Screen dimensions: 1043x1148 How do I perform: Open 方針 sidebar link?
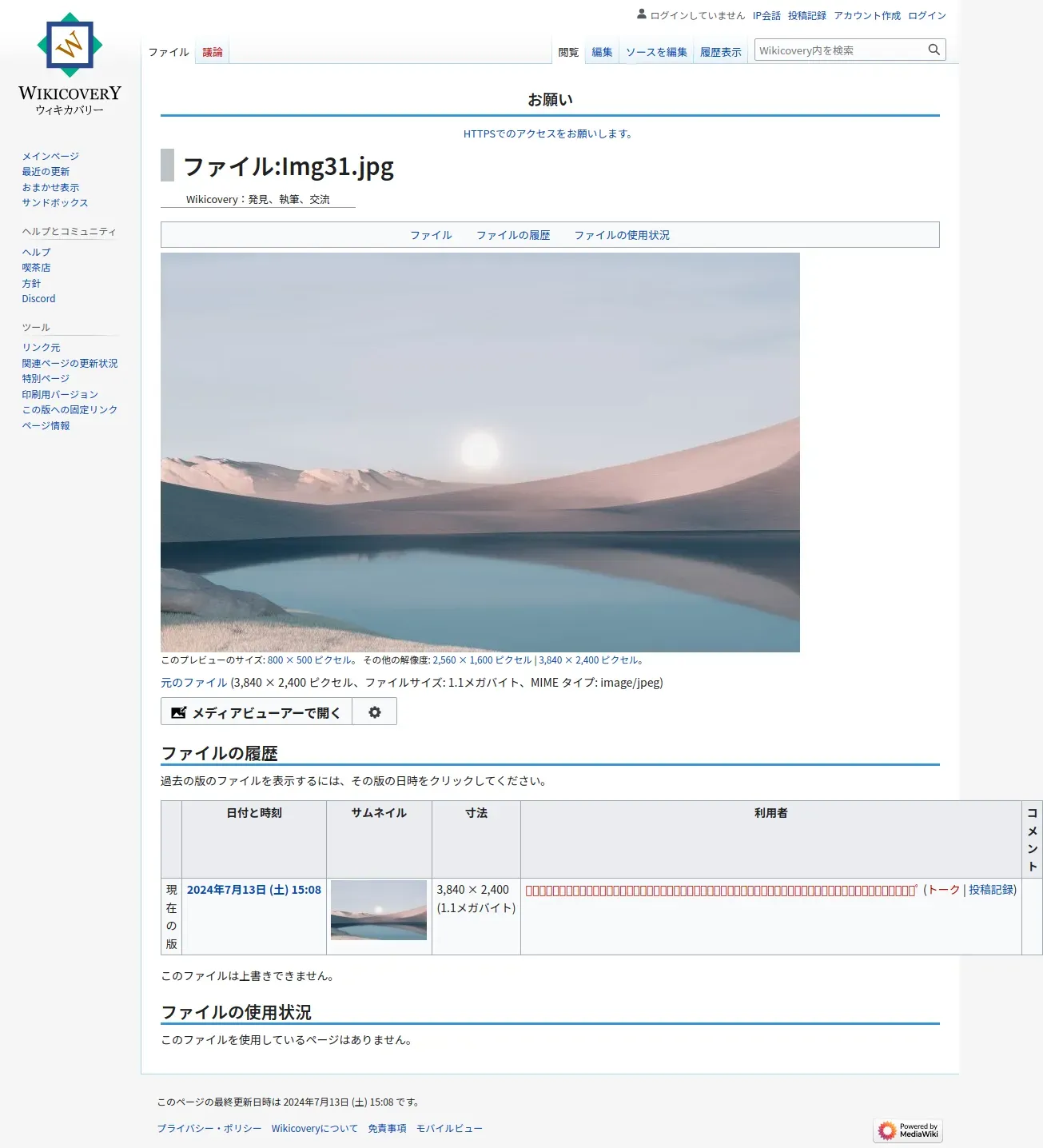point(31,283)
